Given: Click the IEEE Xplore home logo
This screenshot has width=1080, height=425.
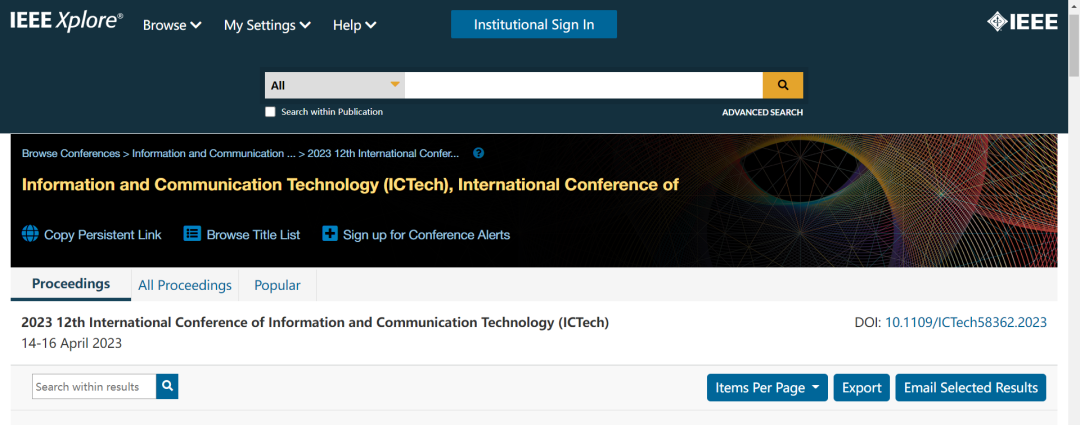Looking at the screenshot, I should [66, 23].
